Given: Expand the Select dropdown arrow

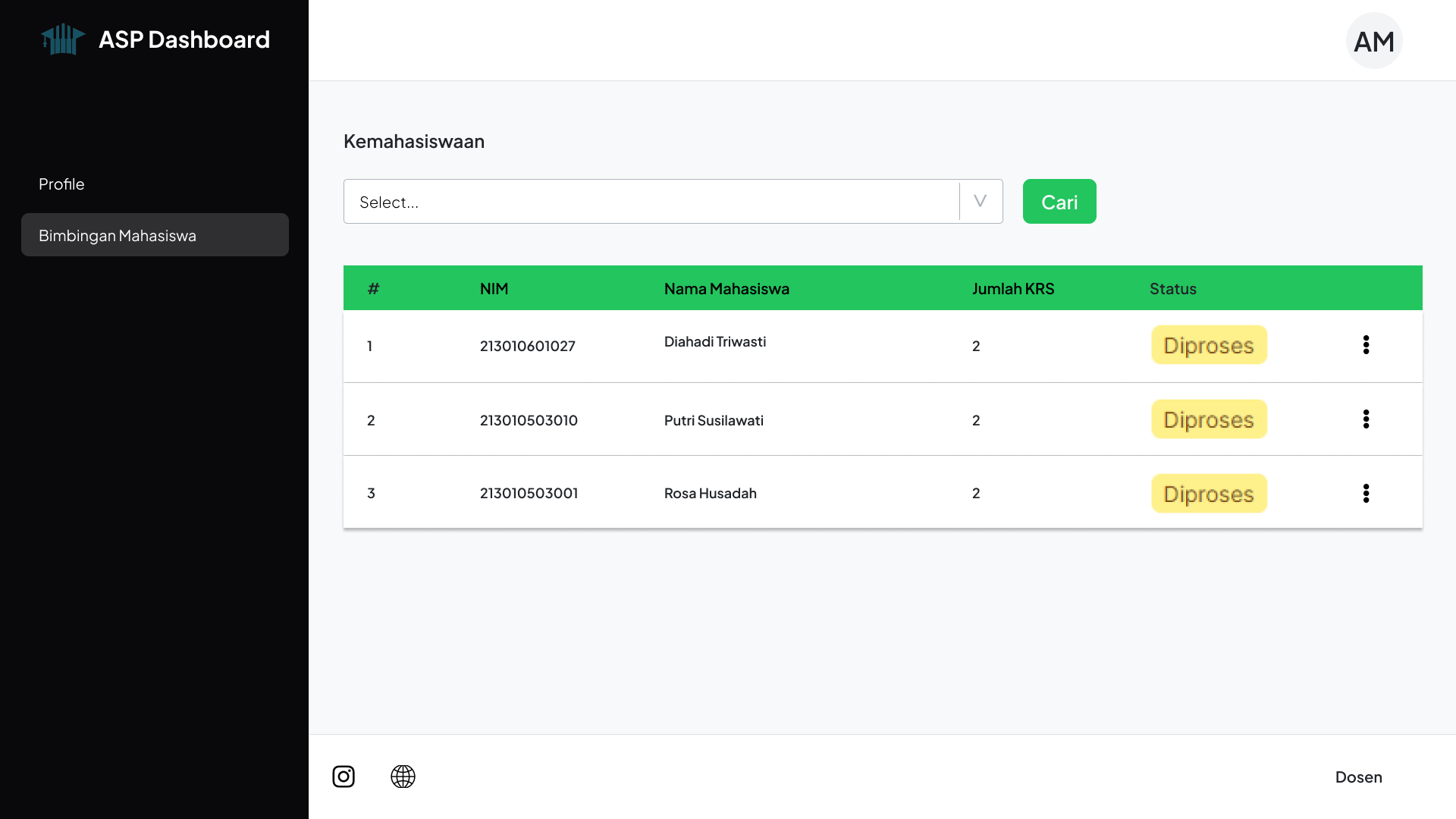Looking at the screenshot, I should [980, 202].
